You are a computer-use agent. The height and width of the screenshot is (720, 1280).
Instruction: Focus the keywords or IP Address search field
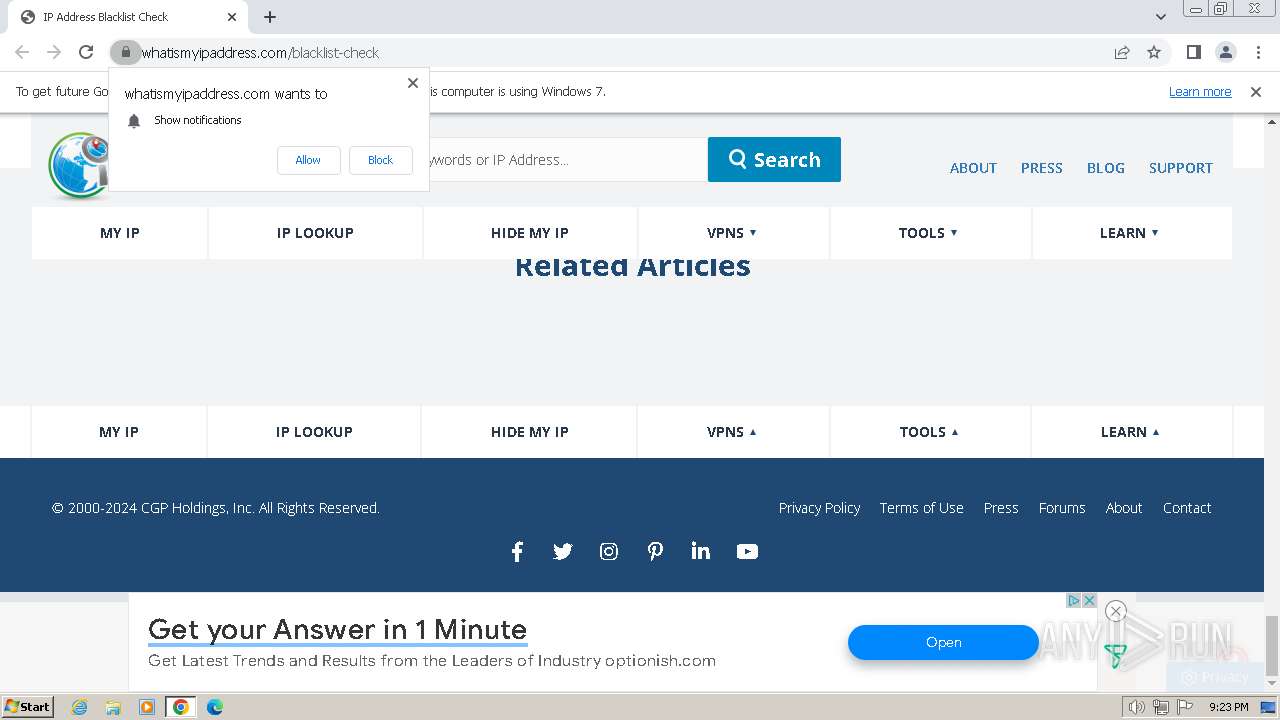(567, 160)
